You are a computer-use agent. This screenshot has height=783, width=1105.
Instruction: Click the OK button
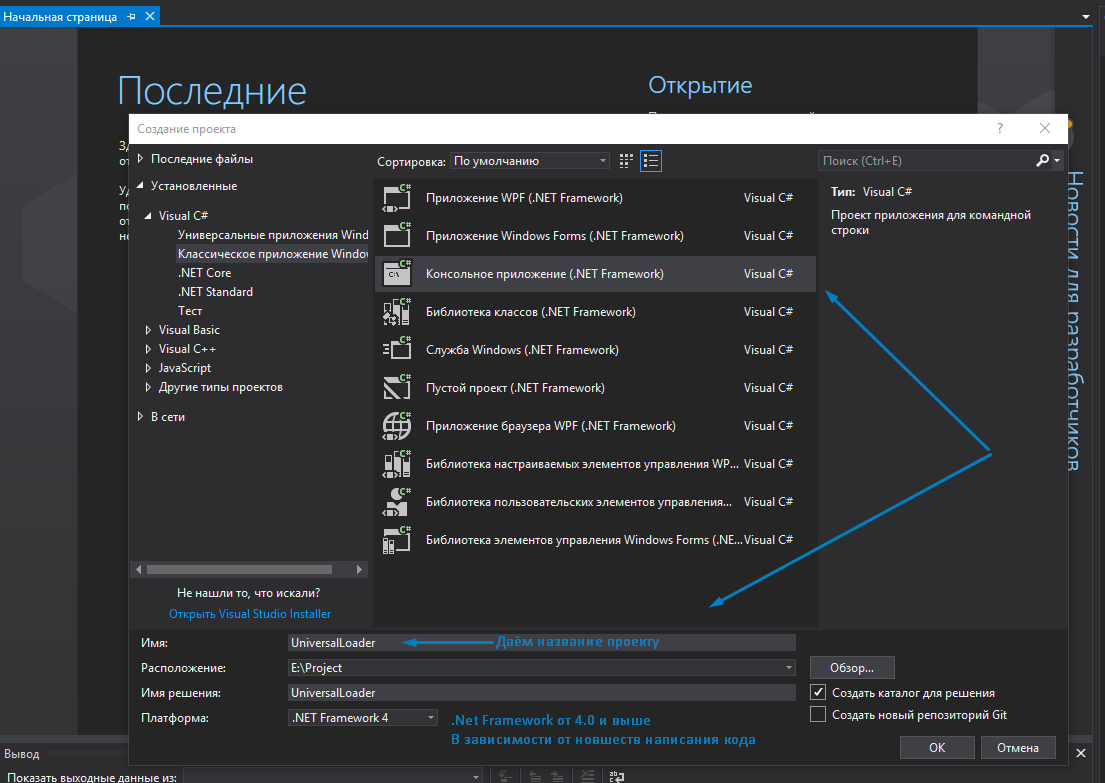pyautogui.click(x=937, y=748)
